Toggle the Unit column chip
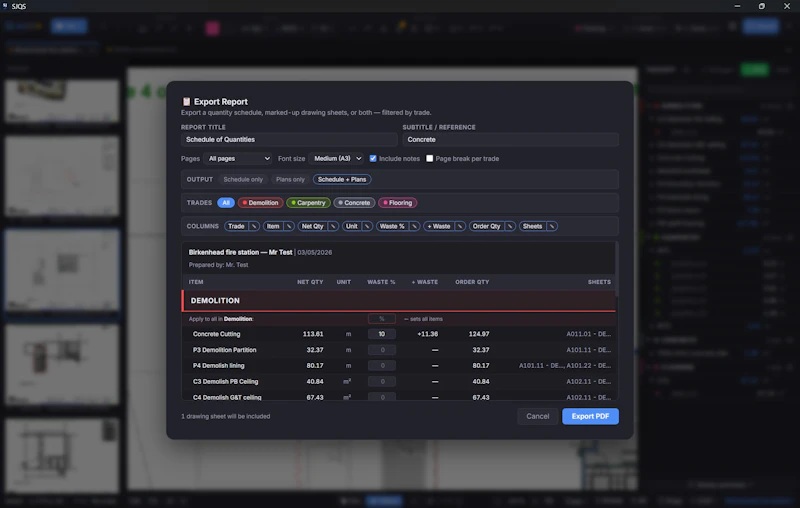This screenshot has width=800, height=508. pos(352,226)
